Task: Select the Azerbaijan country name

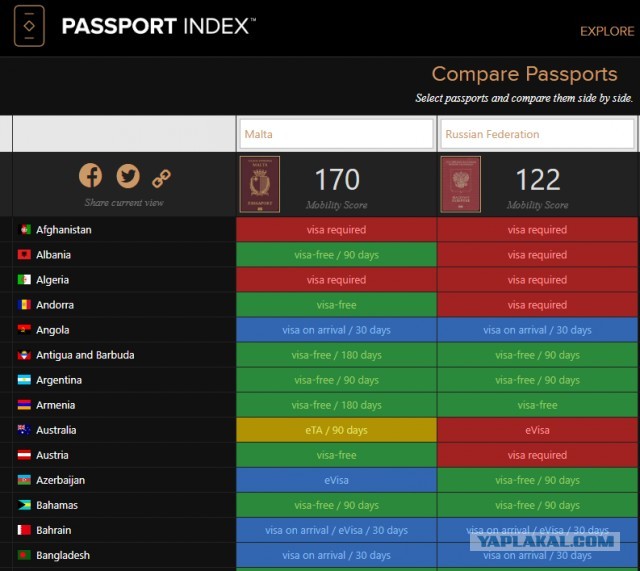Action: (x=60, y=480)
